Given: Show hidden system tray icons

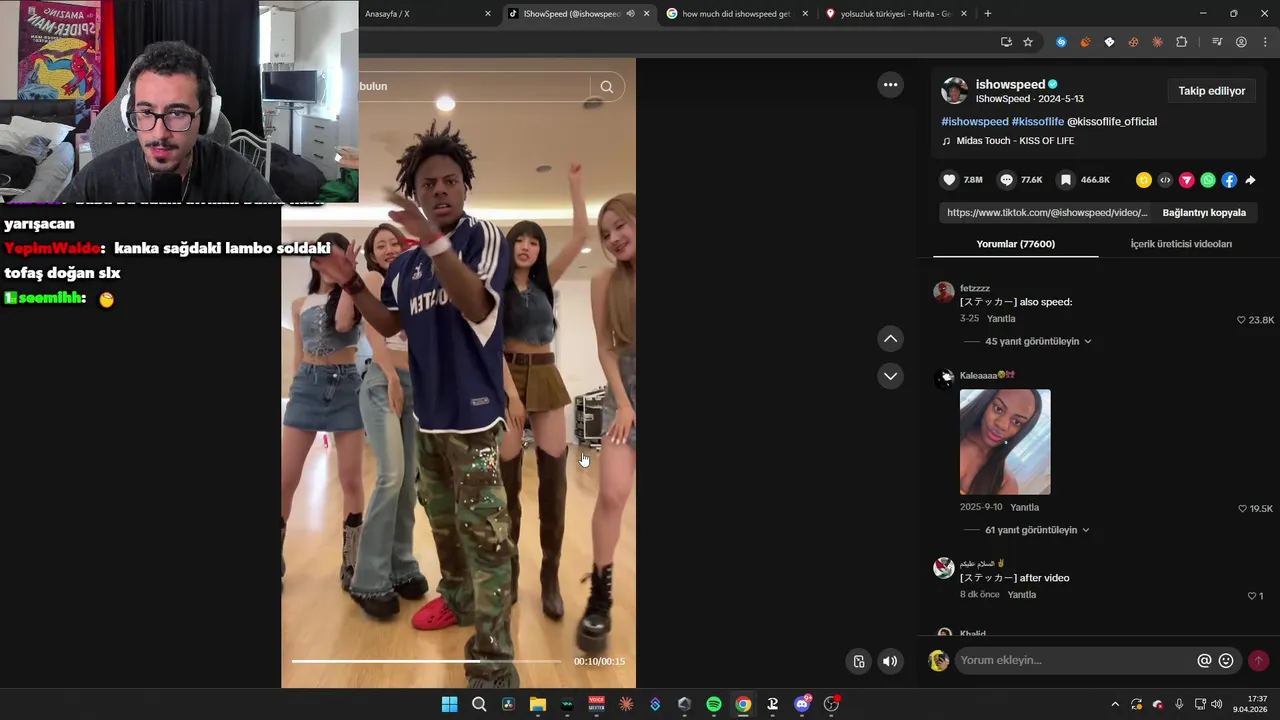Looking at the screenshot, I should click(1115, 704).
